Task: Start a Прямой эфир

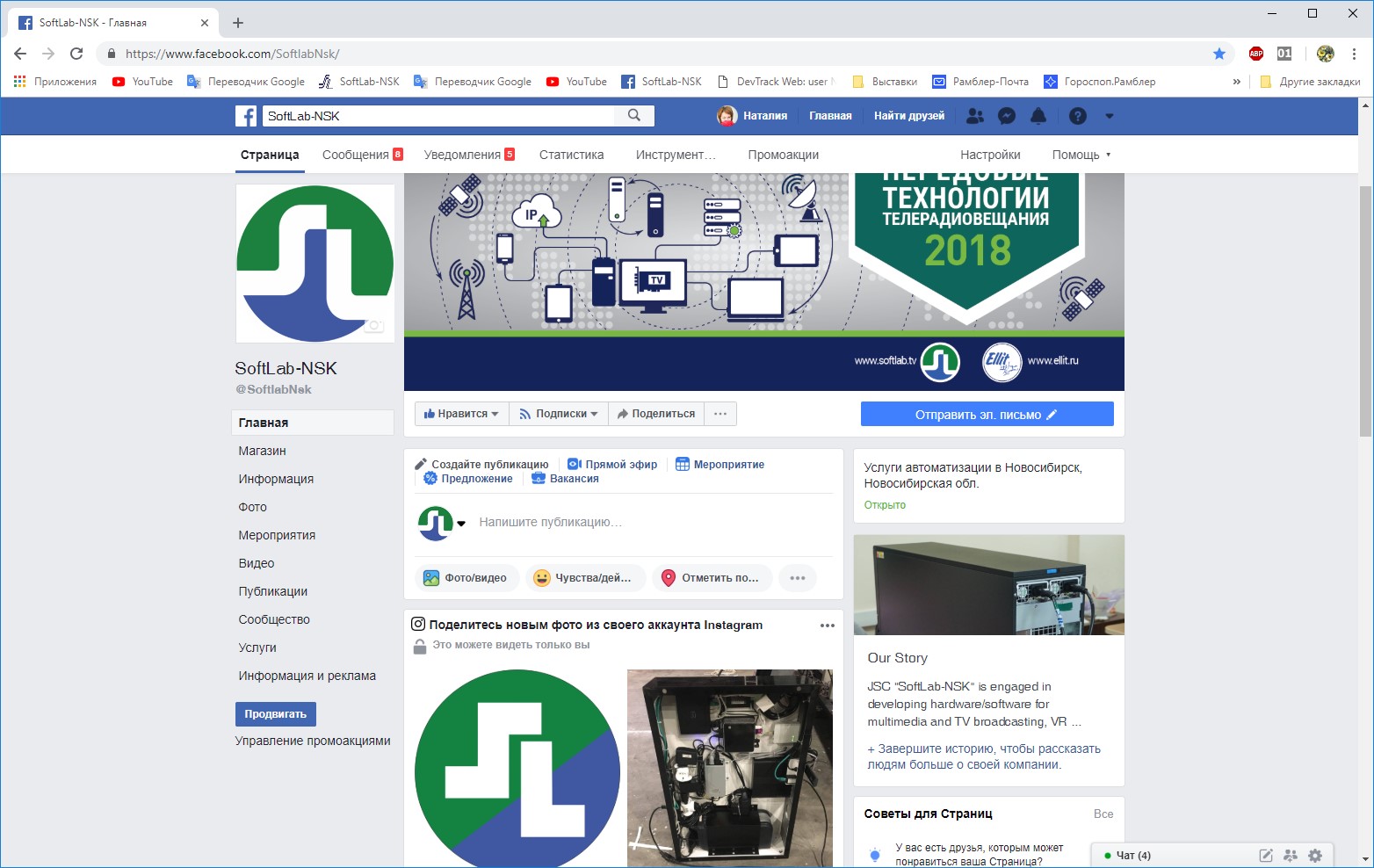Action: [x=612, y=465]
